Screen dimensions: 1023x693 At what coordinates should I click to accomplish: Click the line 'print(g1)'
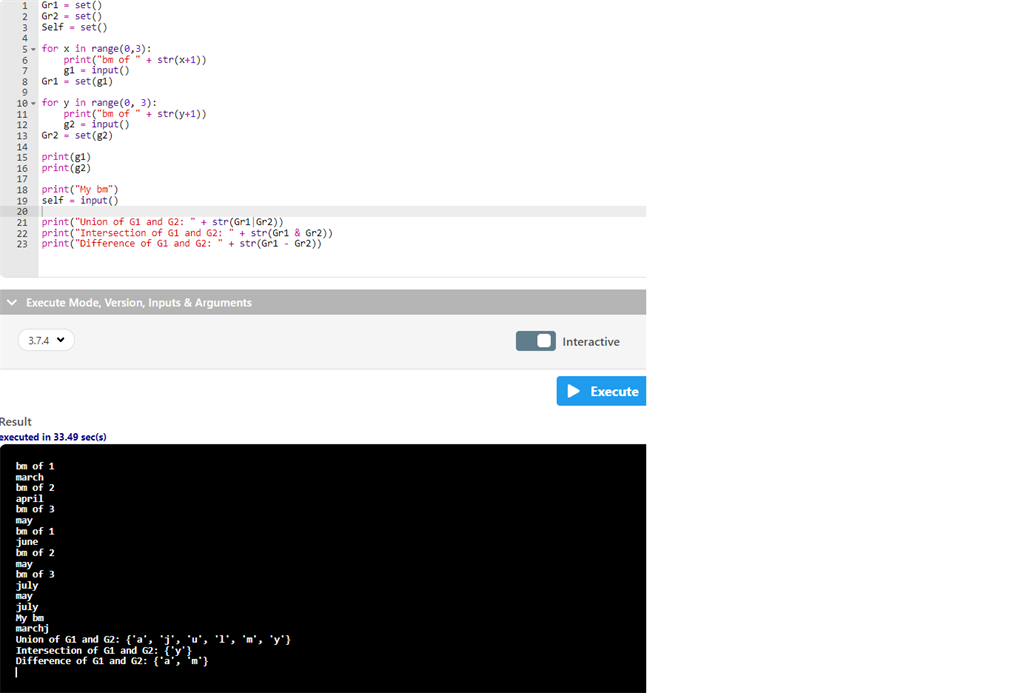point(66,157)
